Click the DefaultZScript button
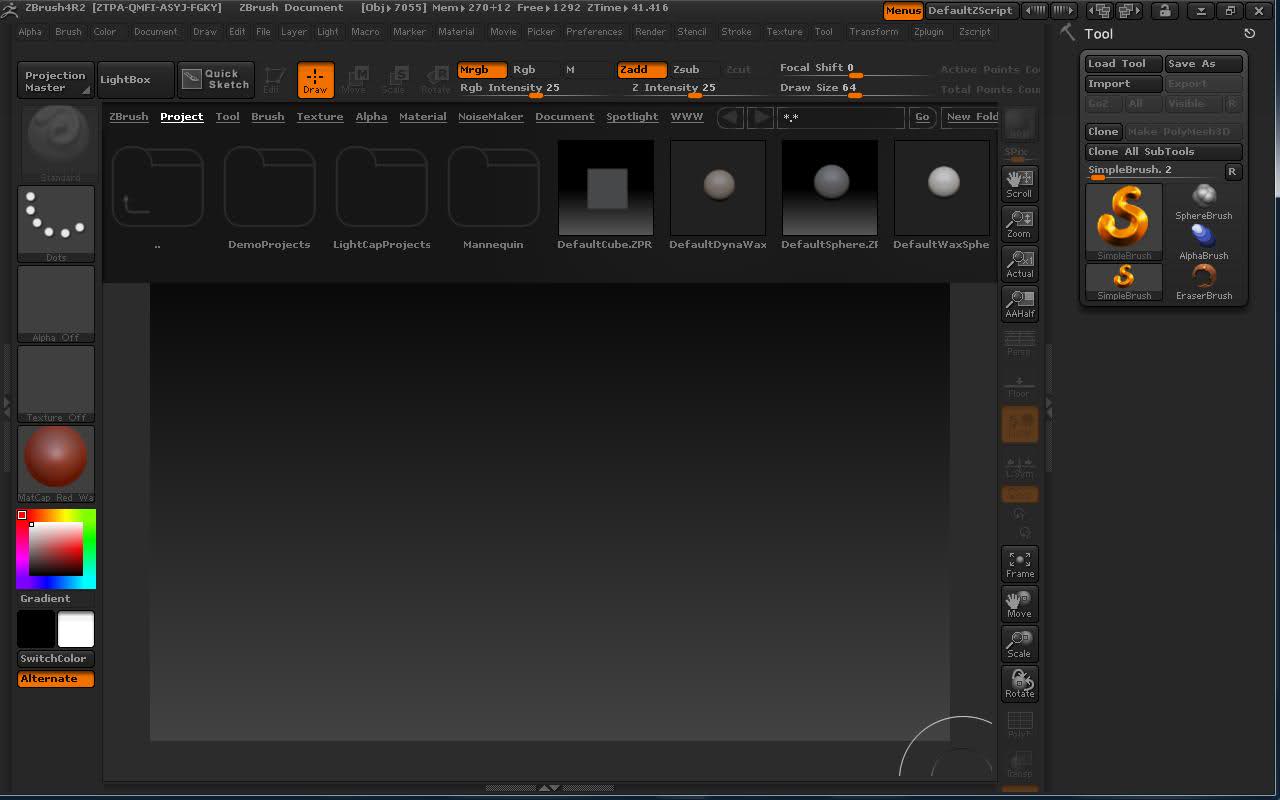Screen dimensions: 1280x800 click(970, 11)
